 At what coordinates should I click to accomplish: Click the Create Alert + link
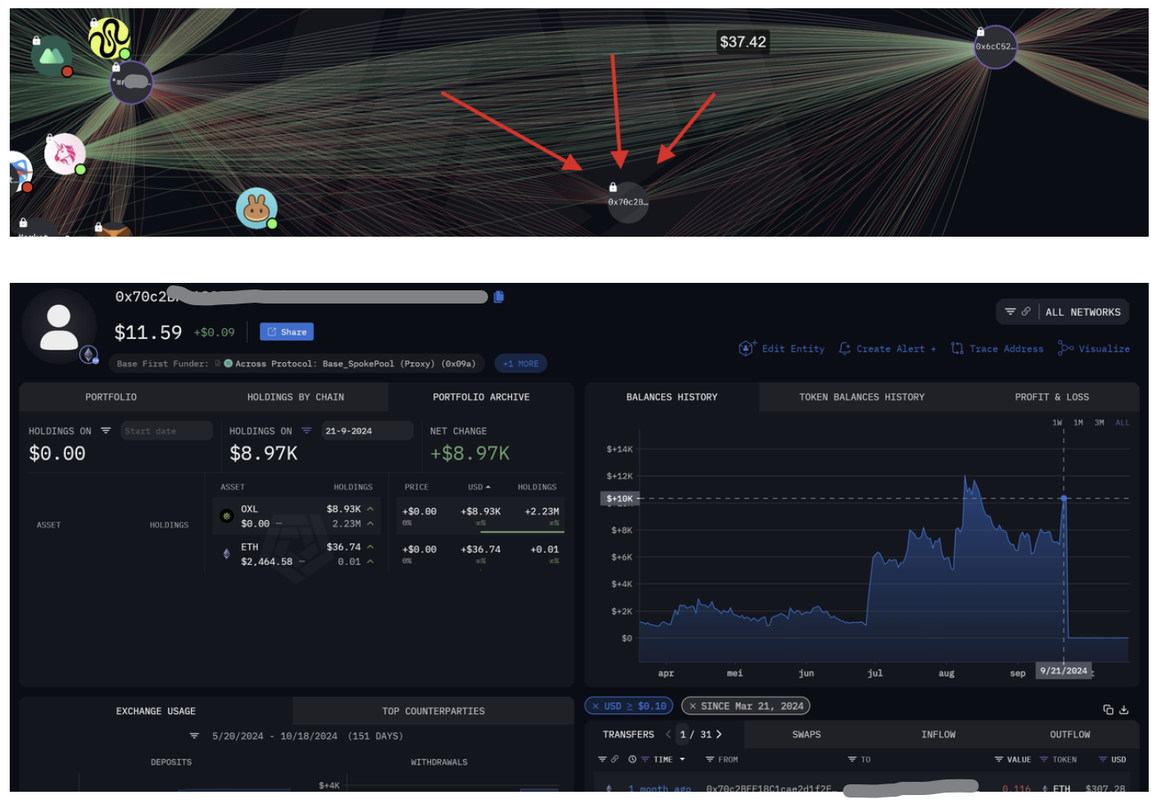coord(887,349)
